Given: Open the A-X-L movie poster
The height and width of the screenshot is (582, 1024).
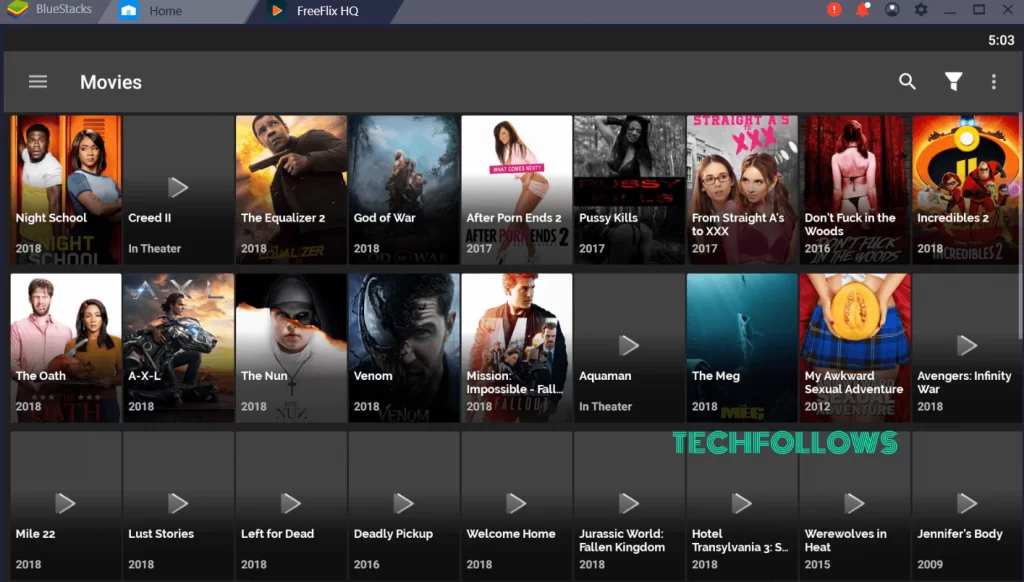Looking at the screenshot, I should point(178,348).
